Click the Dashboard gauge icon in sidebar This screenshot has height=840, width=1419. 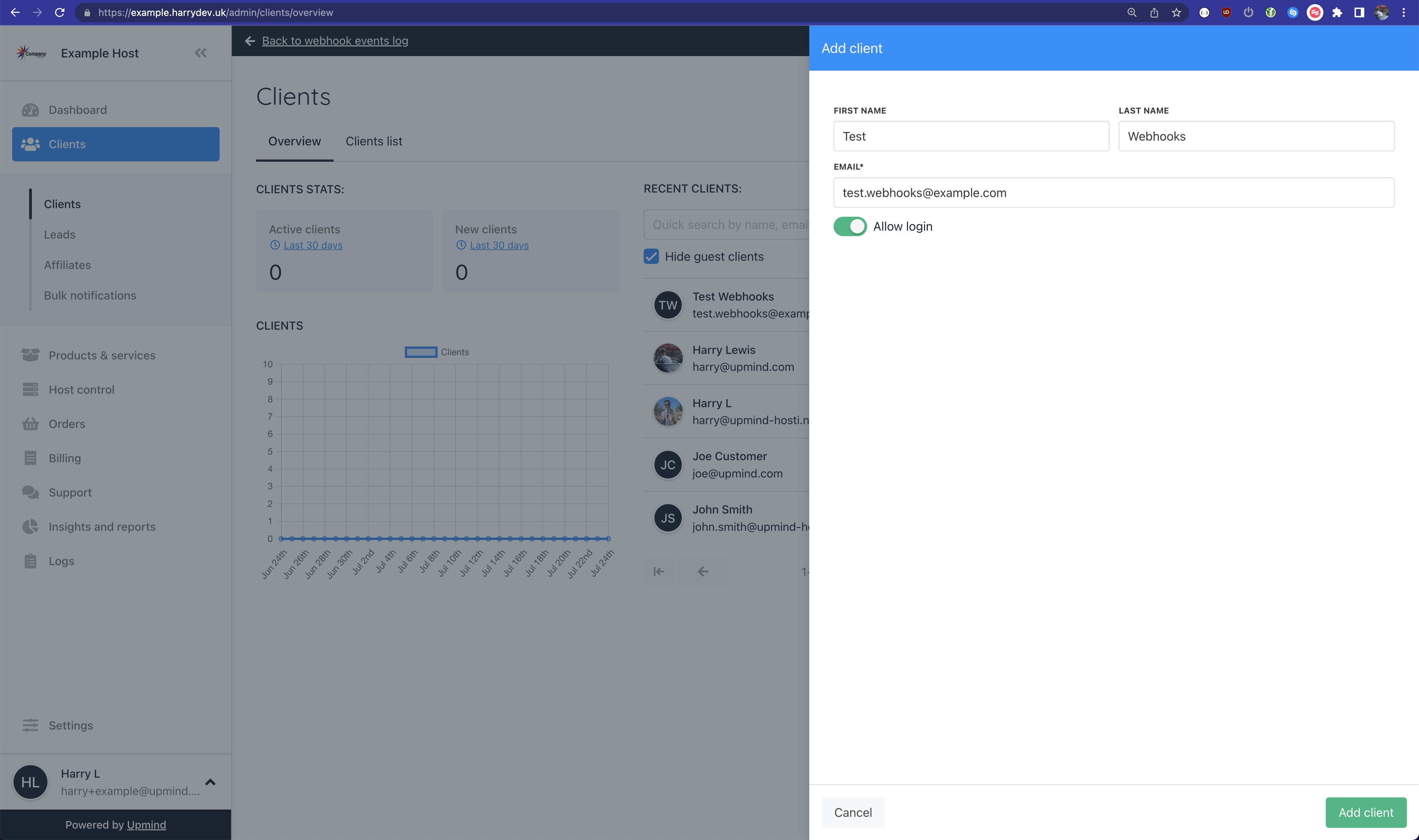point(30,110)
